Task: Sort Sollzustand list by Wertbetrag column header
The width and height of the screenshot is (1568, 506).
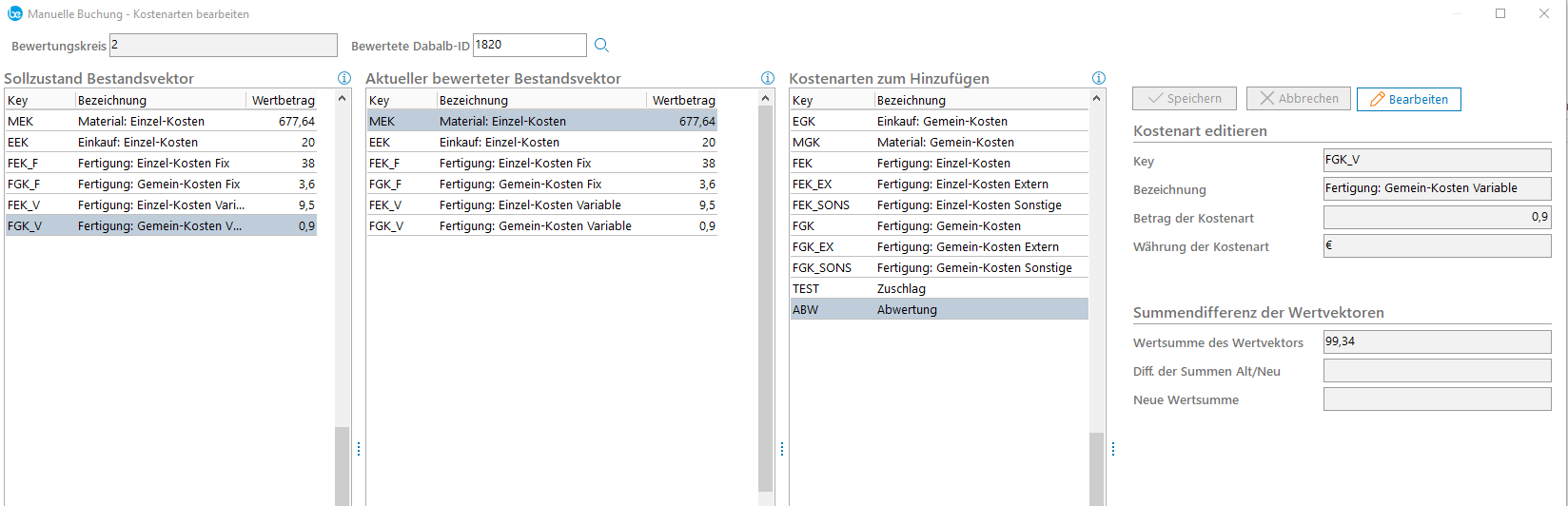Action: pyautogui.click(x=283, y=100)
